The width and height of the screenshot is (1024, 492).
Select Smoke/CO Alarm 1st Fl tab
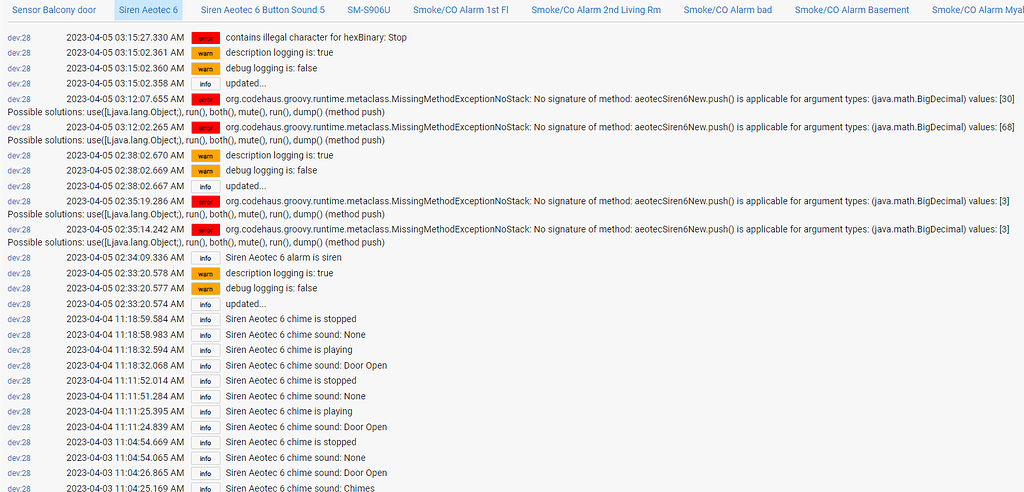(461, 10)
